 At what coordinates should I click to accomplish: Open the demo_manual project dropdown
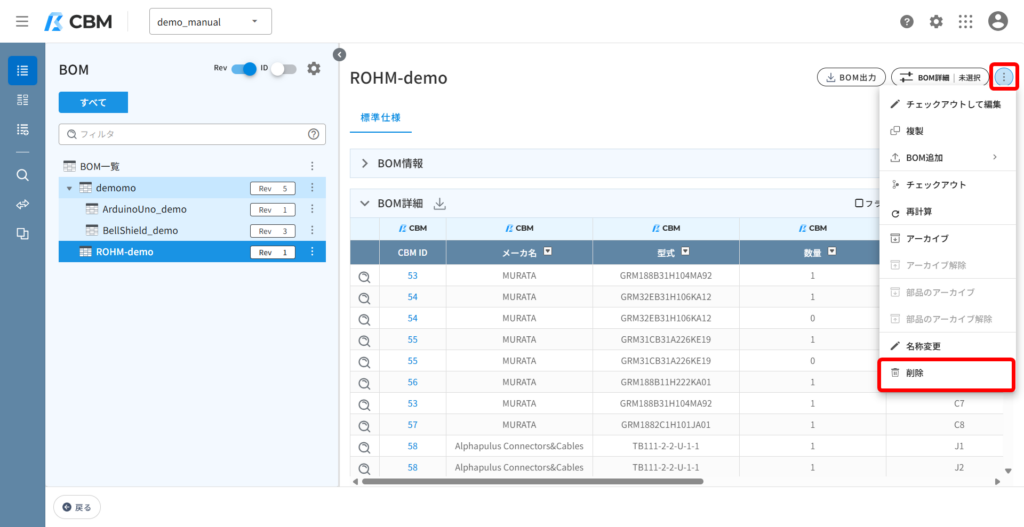[210, 22]
